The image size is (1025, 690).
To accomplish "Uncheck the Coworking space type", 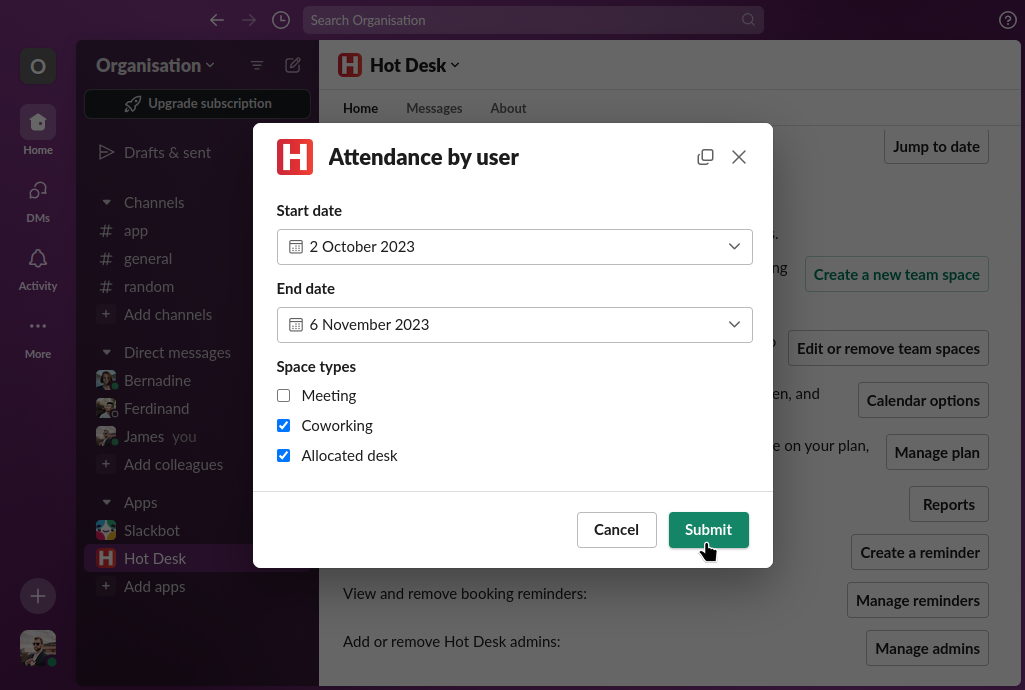I will (x=284, y=426).
